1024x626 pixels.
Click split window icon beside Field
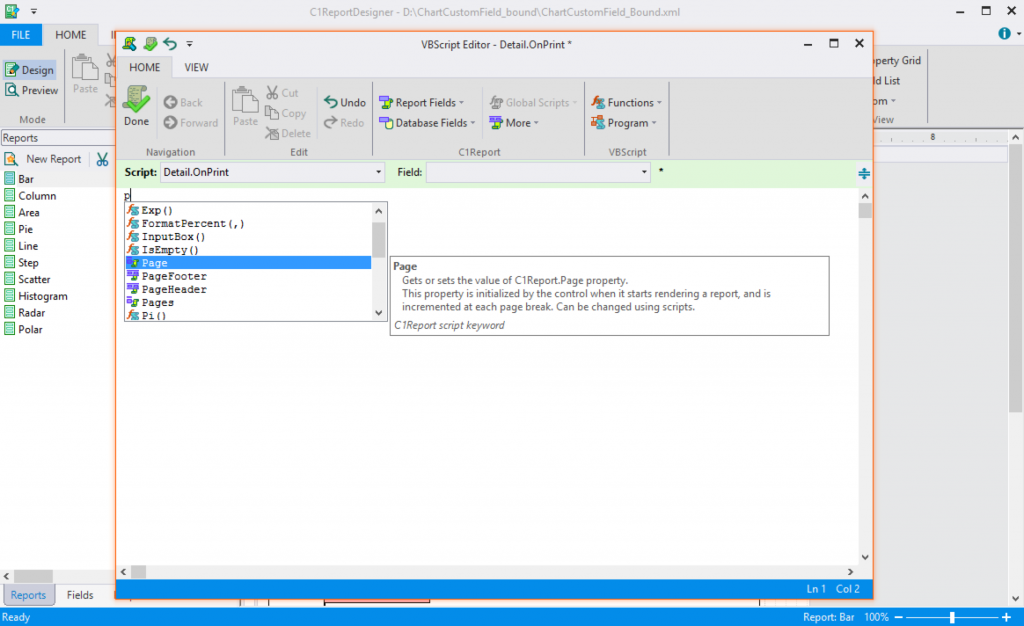(864, 174)
